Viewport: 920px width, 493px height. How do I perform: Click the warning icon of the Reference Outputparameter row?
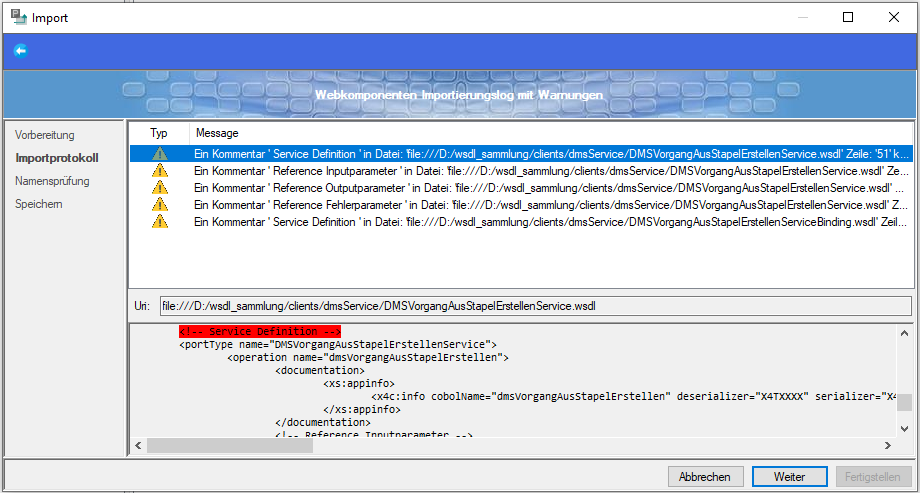(159, 188)
